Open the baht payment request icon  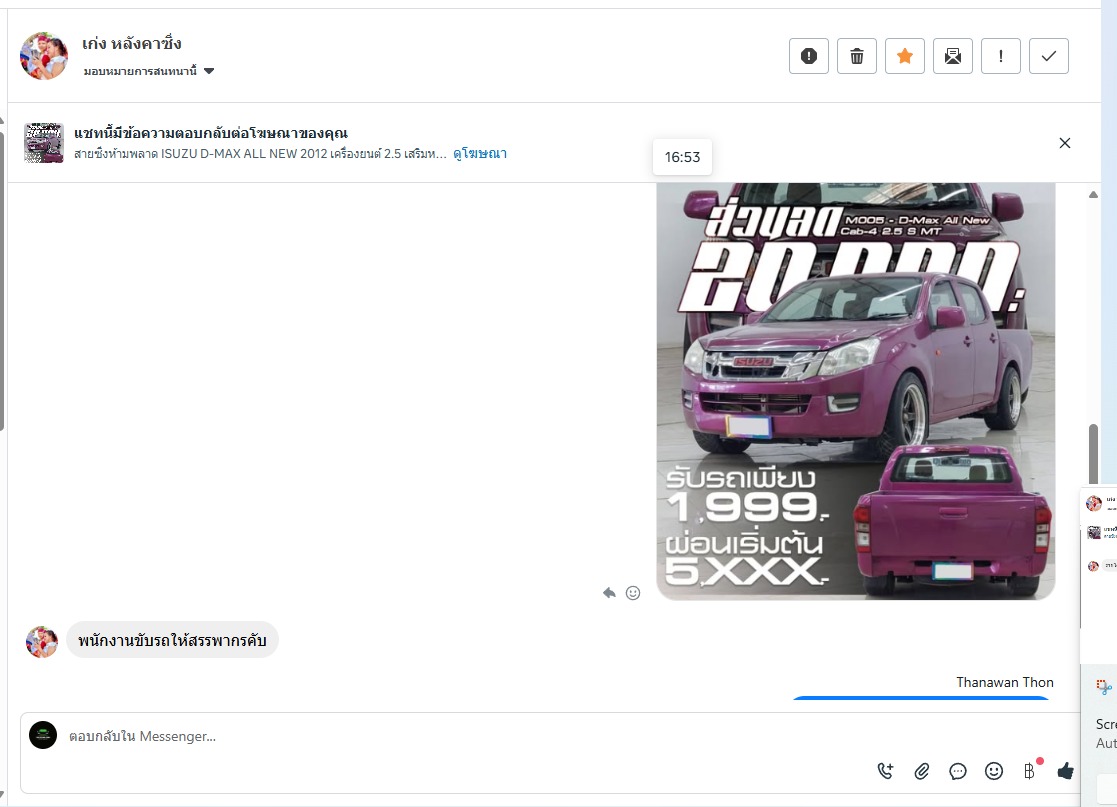pos(1029,771)
